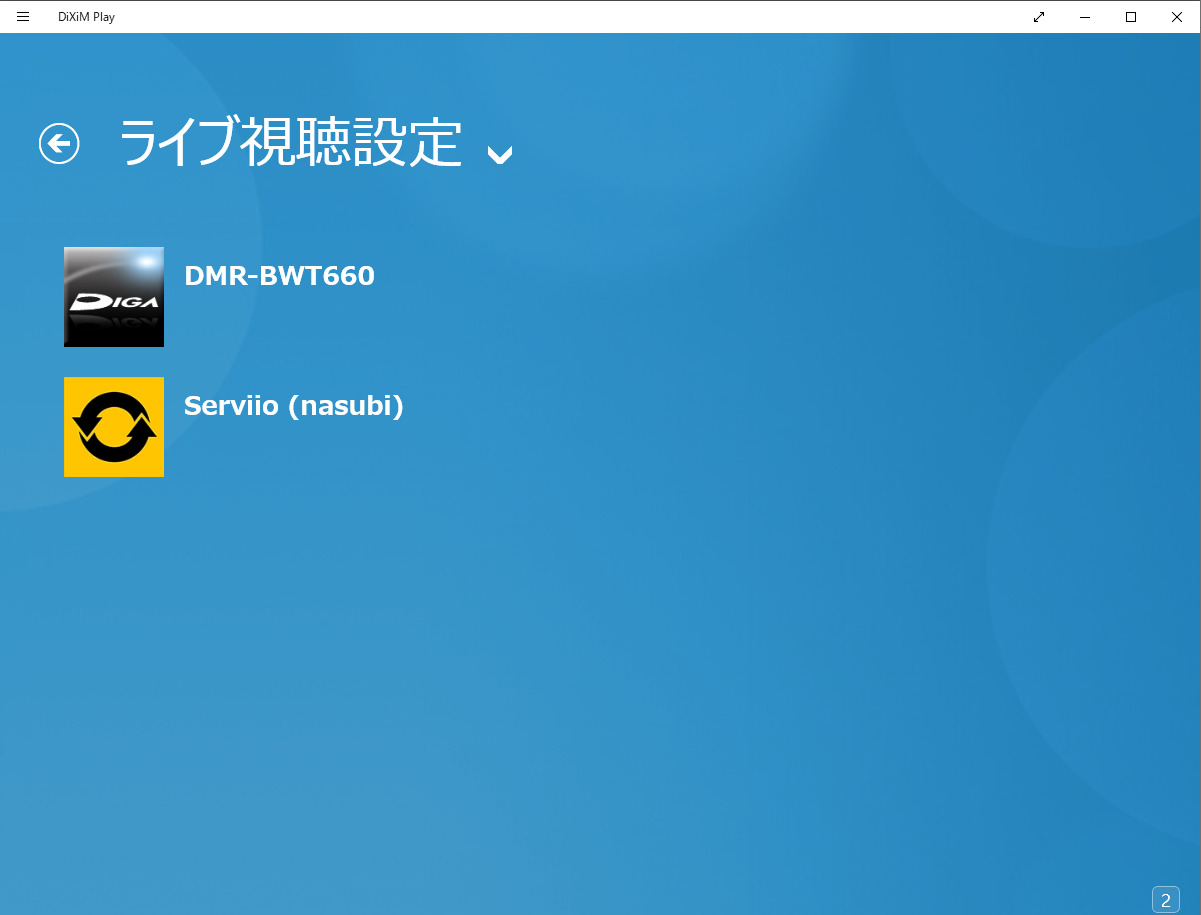
Task: Open the hamburger menu in title bar
Action: [23, 17]
